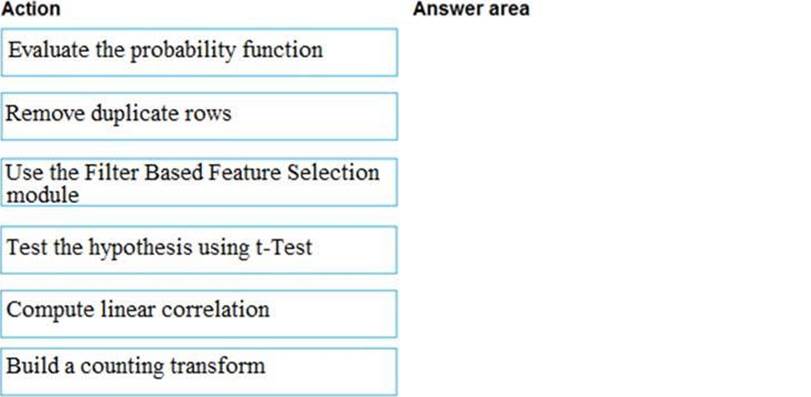Select the 'Evaluate the probability function' action
The height and width of the screenshot is (397, 811).
(199, 52)
